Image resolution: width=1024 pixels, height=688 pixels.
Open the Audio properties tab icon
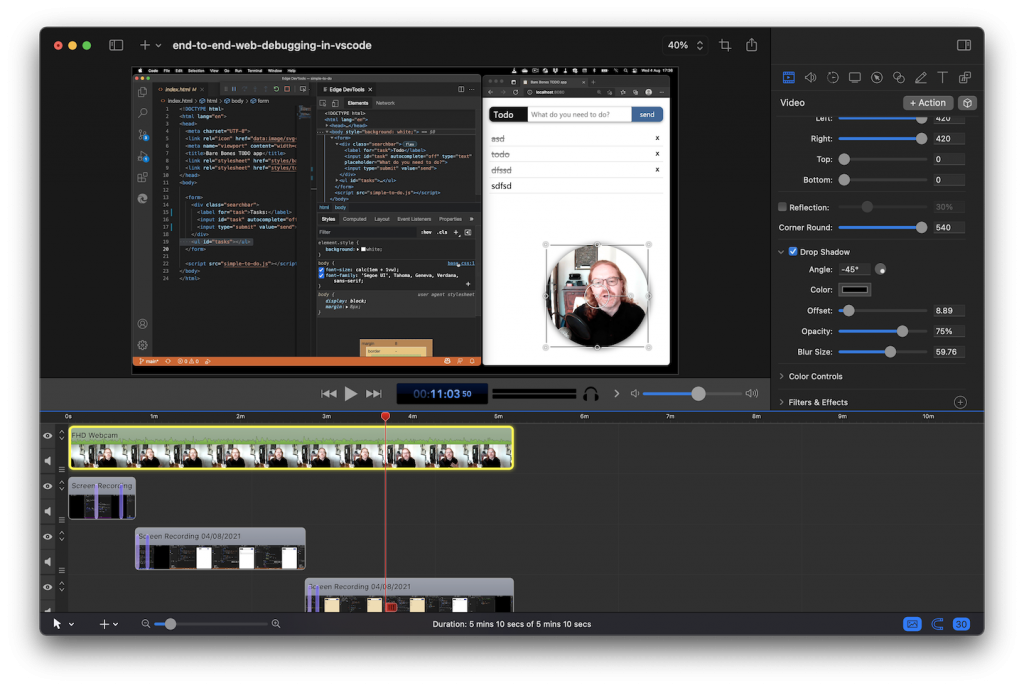(810, 78)
